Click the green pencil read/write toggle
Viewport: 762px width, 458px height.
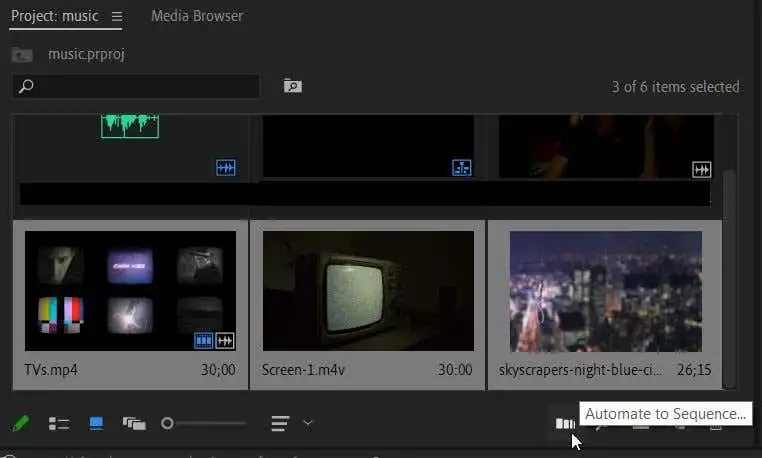[x=20, y=423]
